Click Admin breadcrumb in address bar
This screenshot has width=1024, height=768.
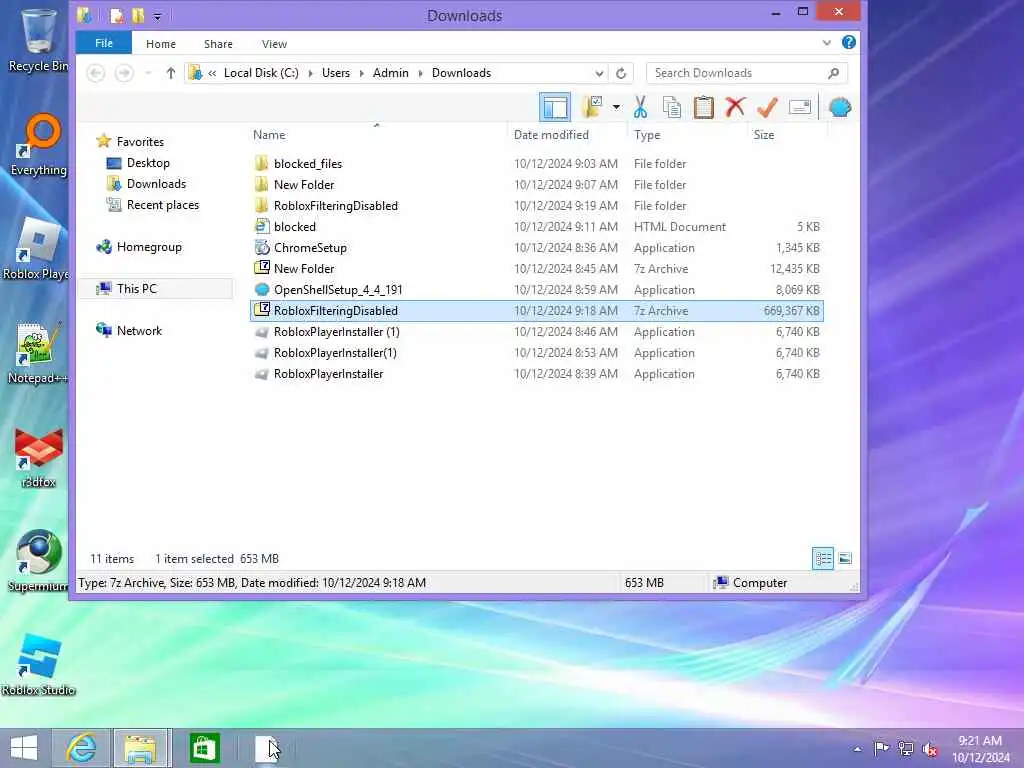point(391,73)
